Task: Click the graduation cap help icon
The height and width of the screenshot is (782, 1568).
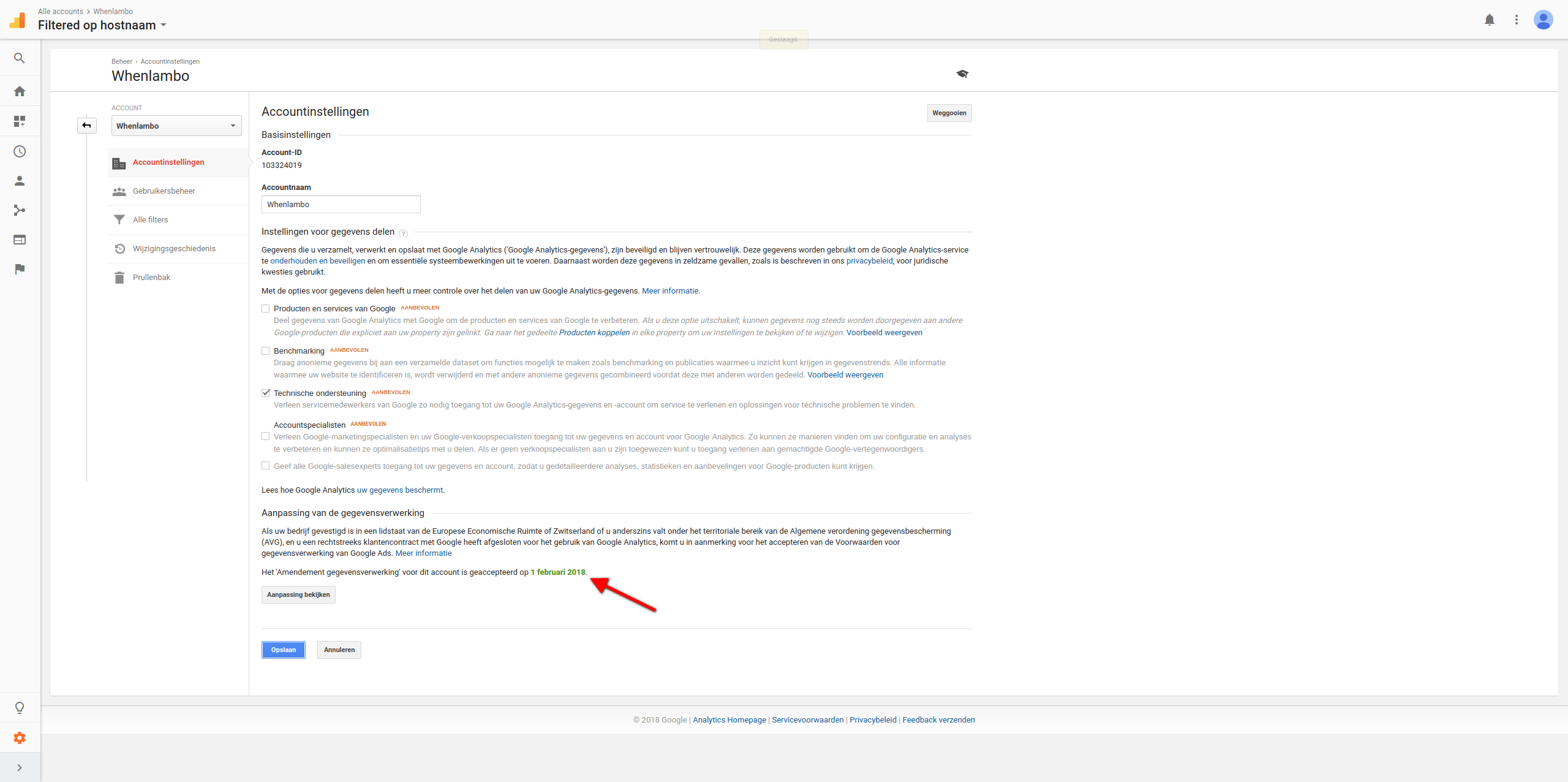Action: (x=962, y=74)
